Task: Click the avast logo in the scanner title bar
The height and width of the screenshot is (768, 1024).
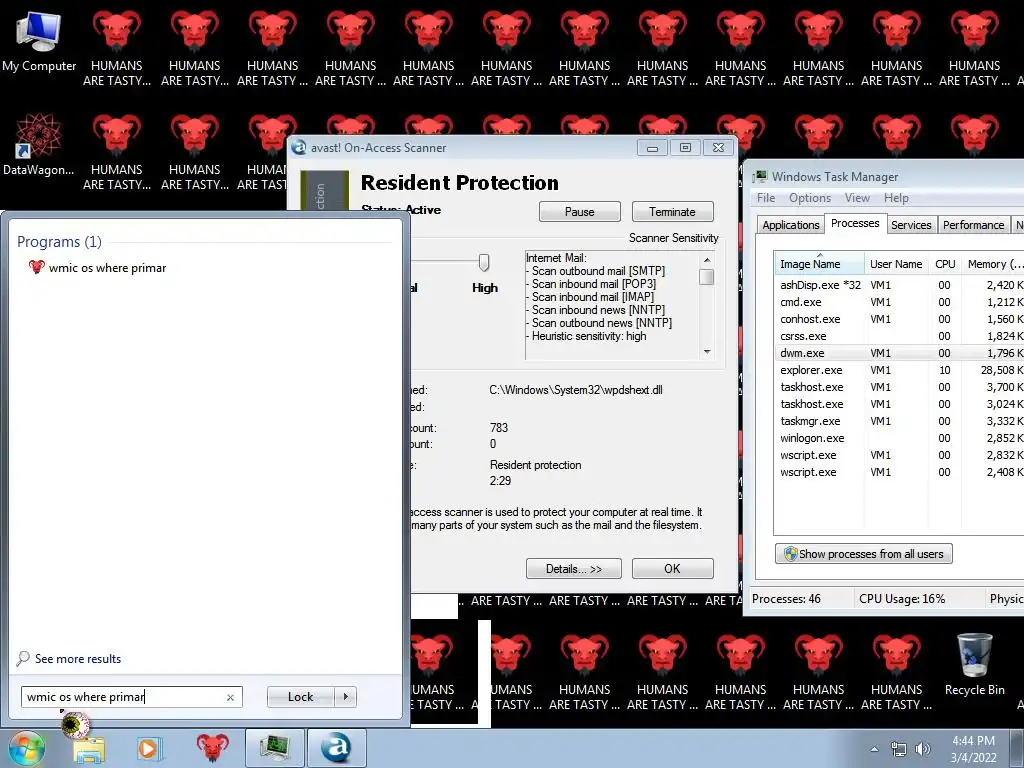Action: [x=299, y=148]
